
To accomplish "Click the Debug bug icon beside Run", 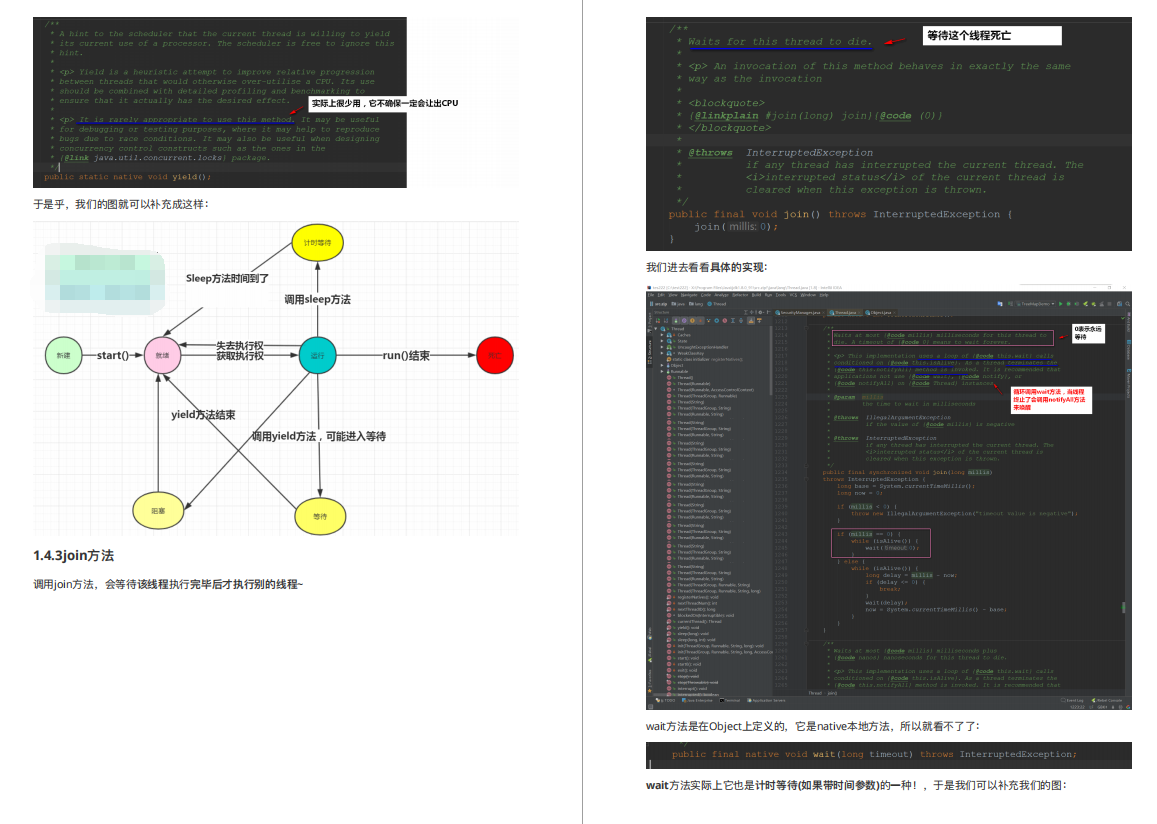I will pos(1068,304).
